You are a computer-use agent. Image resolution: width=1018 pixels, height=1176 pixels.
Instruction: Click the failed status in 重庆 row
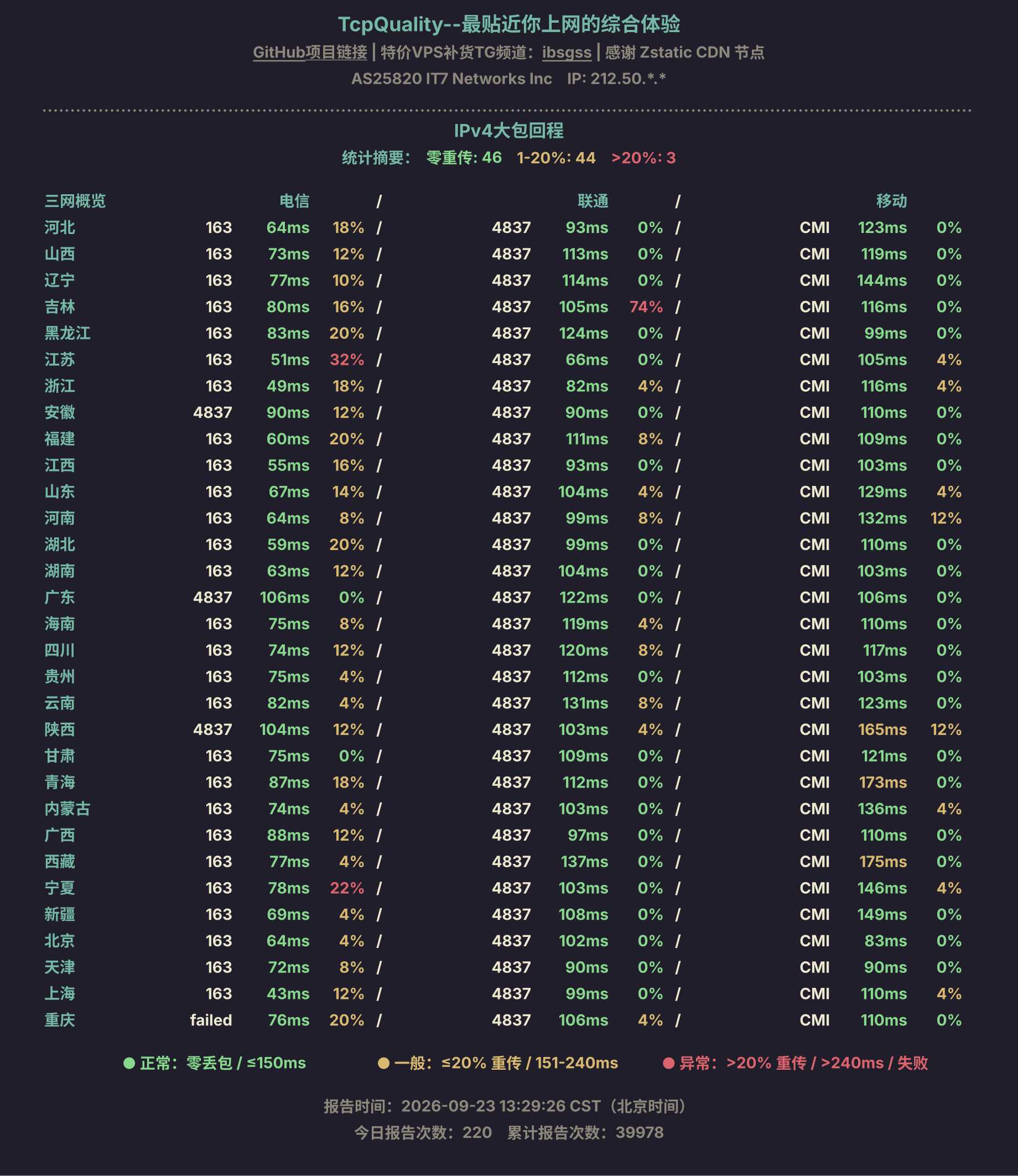coord(211,1020)
